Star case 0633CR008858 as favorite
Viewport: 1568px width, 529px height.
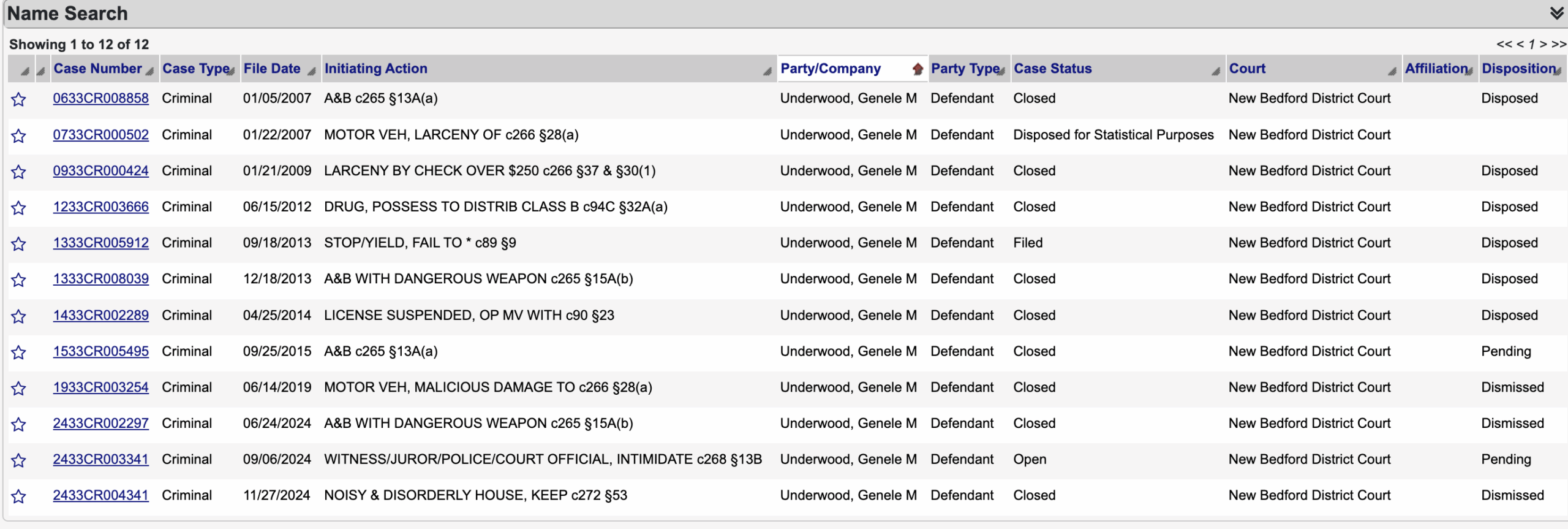(19, 99)
